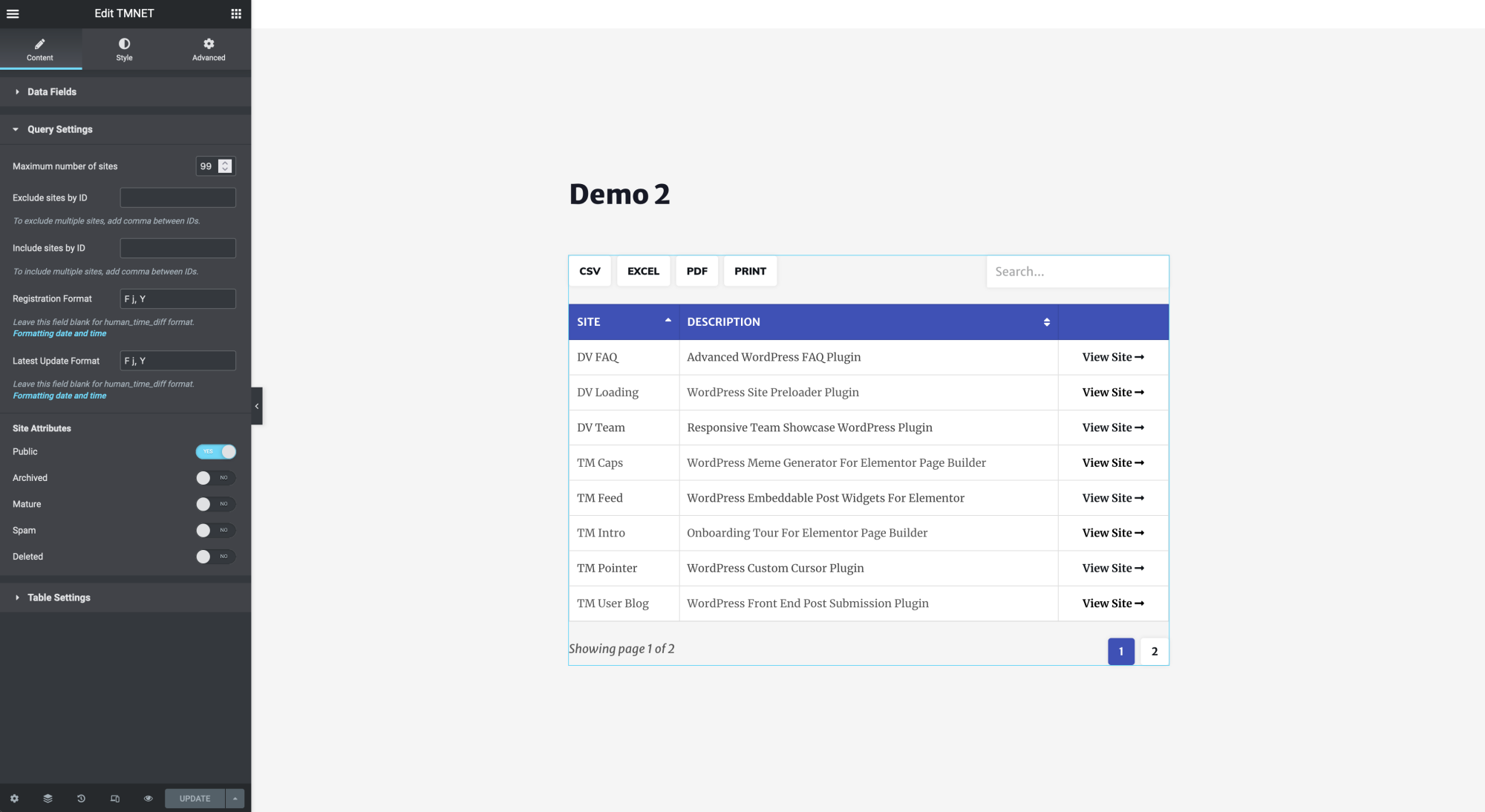Collapse the Query Settings section
Viewport: 1485px width, 812px height.
click(x=59, y=129)
